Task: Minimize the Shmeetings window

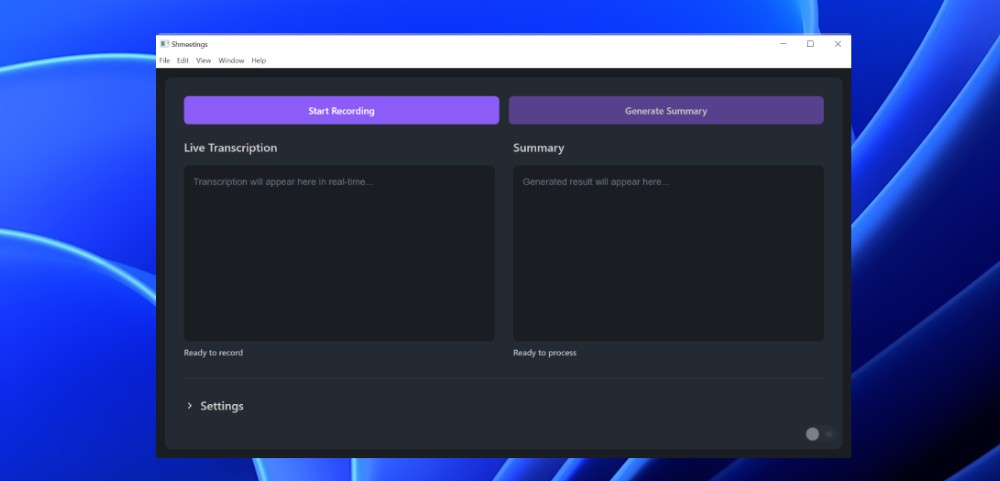Action: pos(782,44)
